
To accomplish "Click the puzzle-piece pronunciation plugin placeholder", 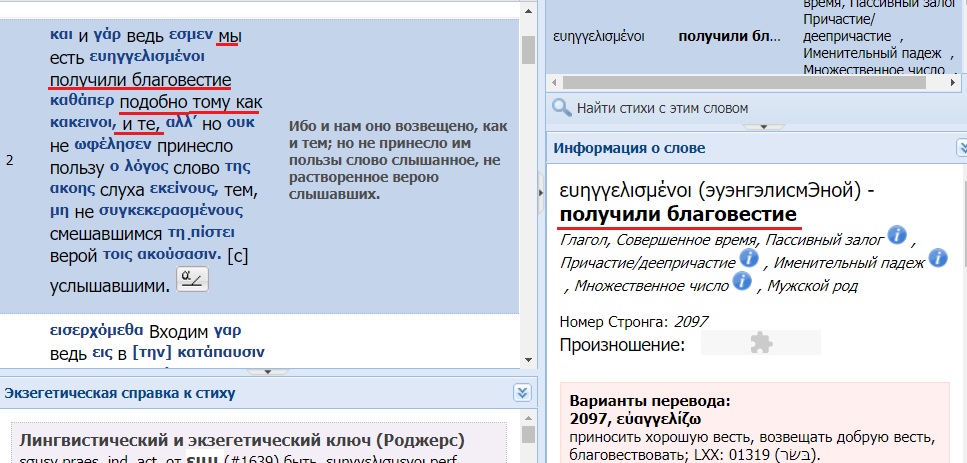I will 760,343.
